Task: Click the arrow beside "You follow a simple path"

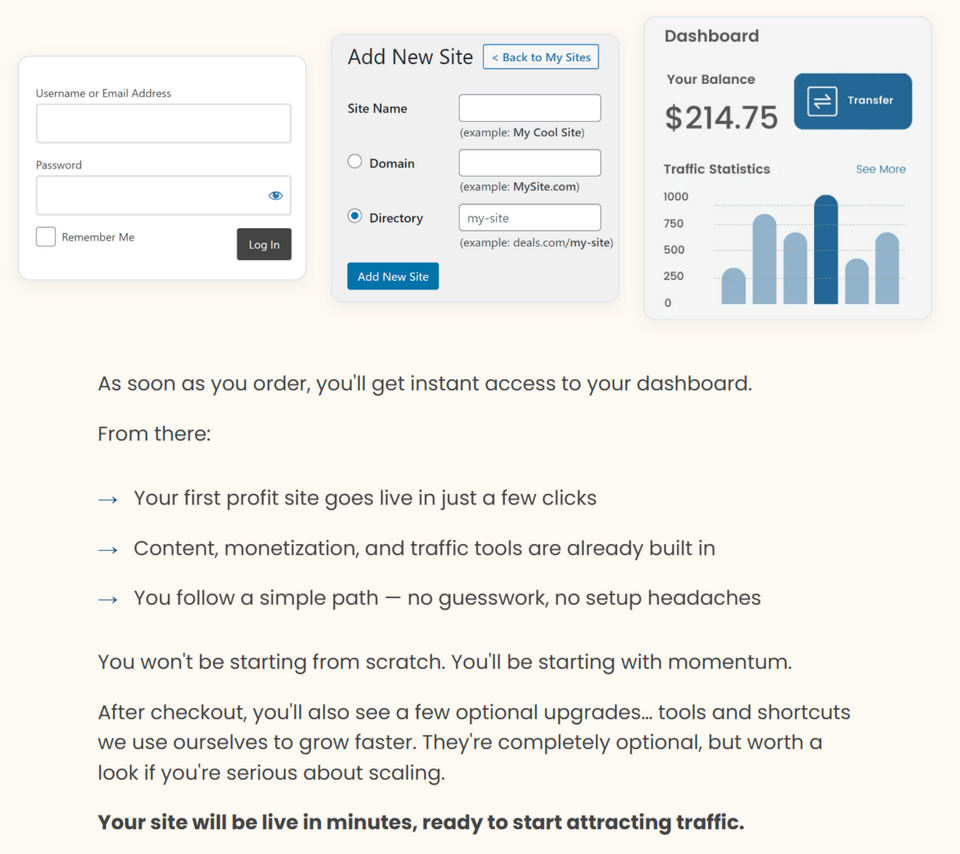Action: [x=108, y=599]
